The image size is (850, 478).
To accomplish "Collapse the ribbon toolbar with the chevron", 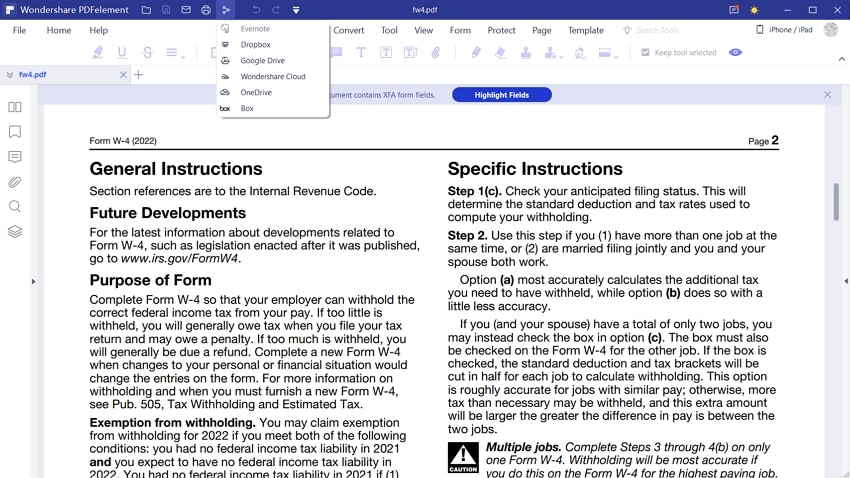I will click(x=841, y=59).
